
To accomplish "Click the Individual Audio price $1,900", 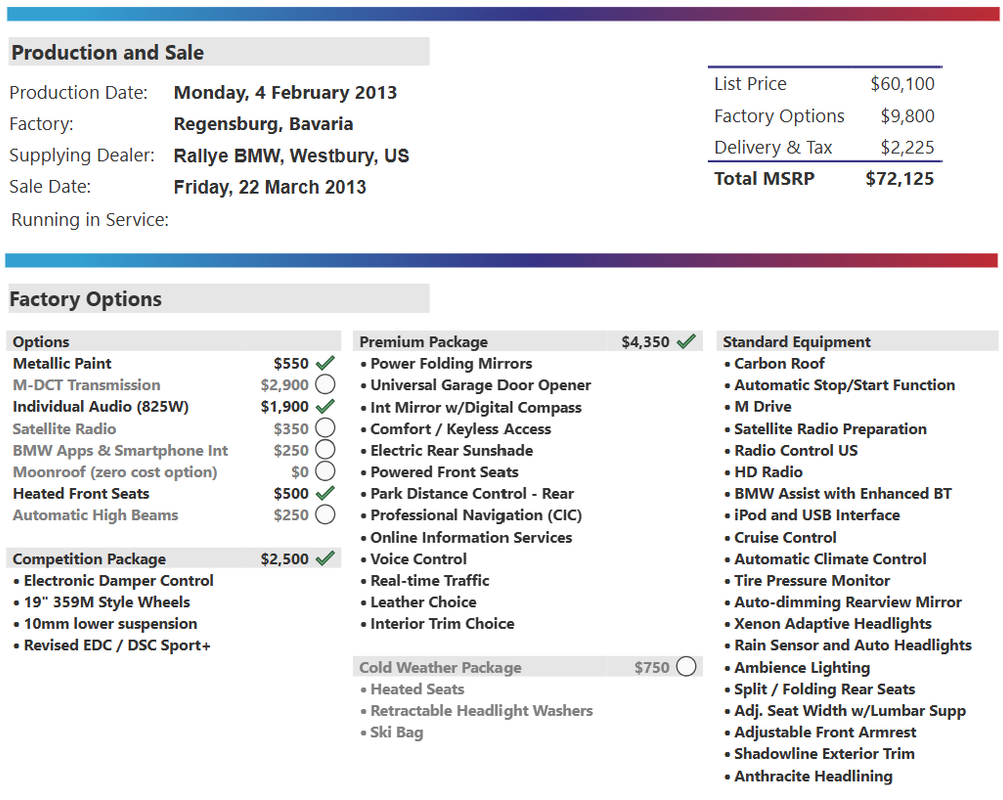I will click(285, 407).
